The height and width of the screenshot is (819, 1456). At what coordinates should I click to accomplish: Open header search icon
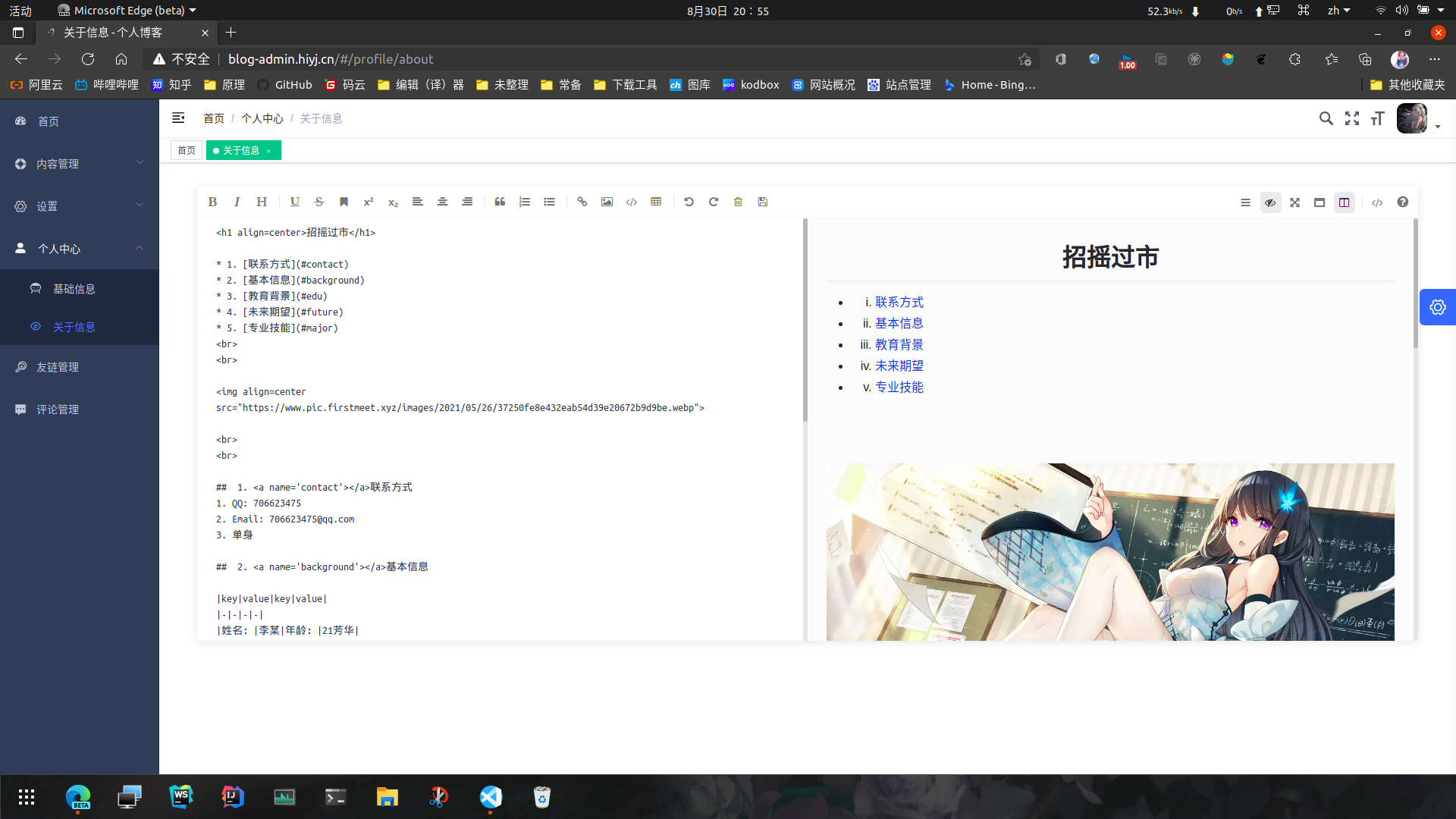pos(1326,118)
